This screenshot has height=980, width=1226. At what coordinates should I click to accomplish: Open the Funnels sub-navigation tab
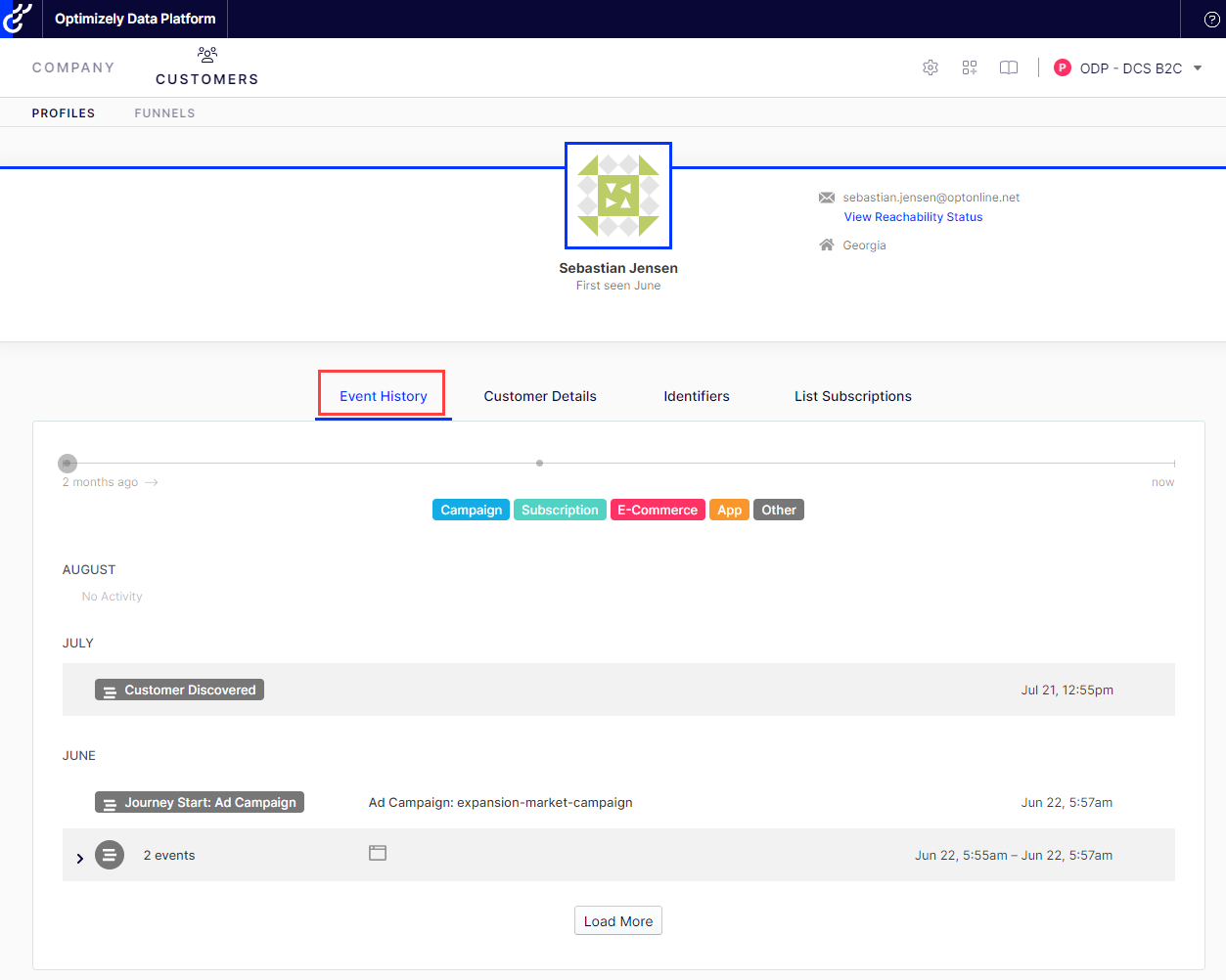tap(165, 113)
